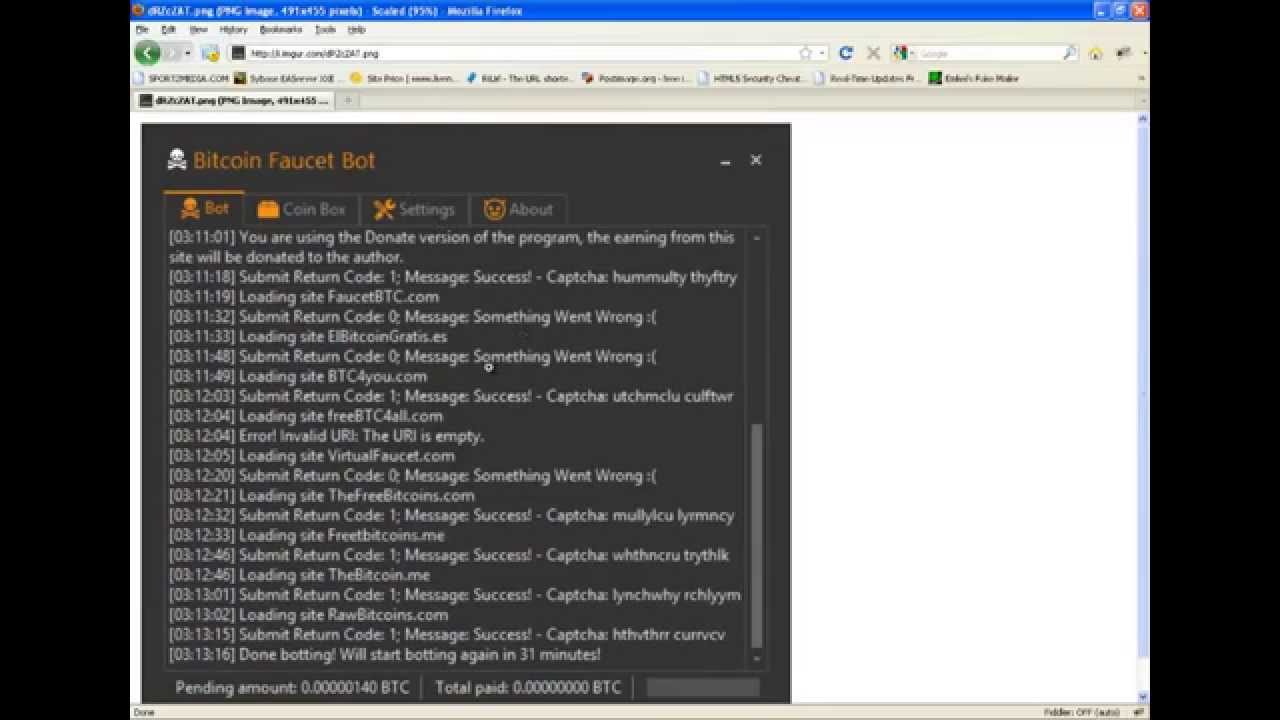Click the Bitcoin Faucet Bot skull logo
Viewport: 1280px width, 720px height.
click(x=177, y=160)
